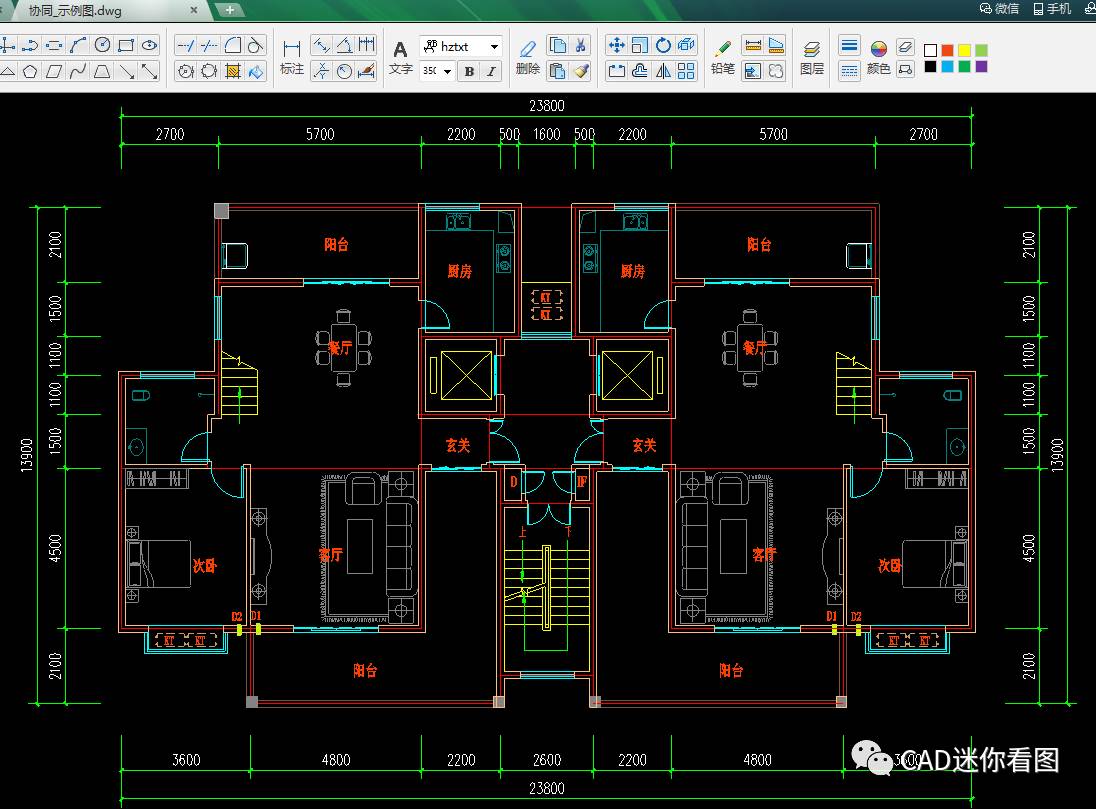Pick the purple color swatch
1096x809 pixels.
coord(981,66)
